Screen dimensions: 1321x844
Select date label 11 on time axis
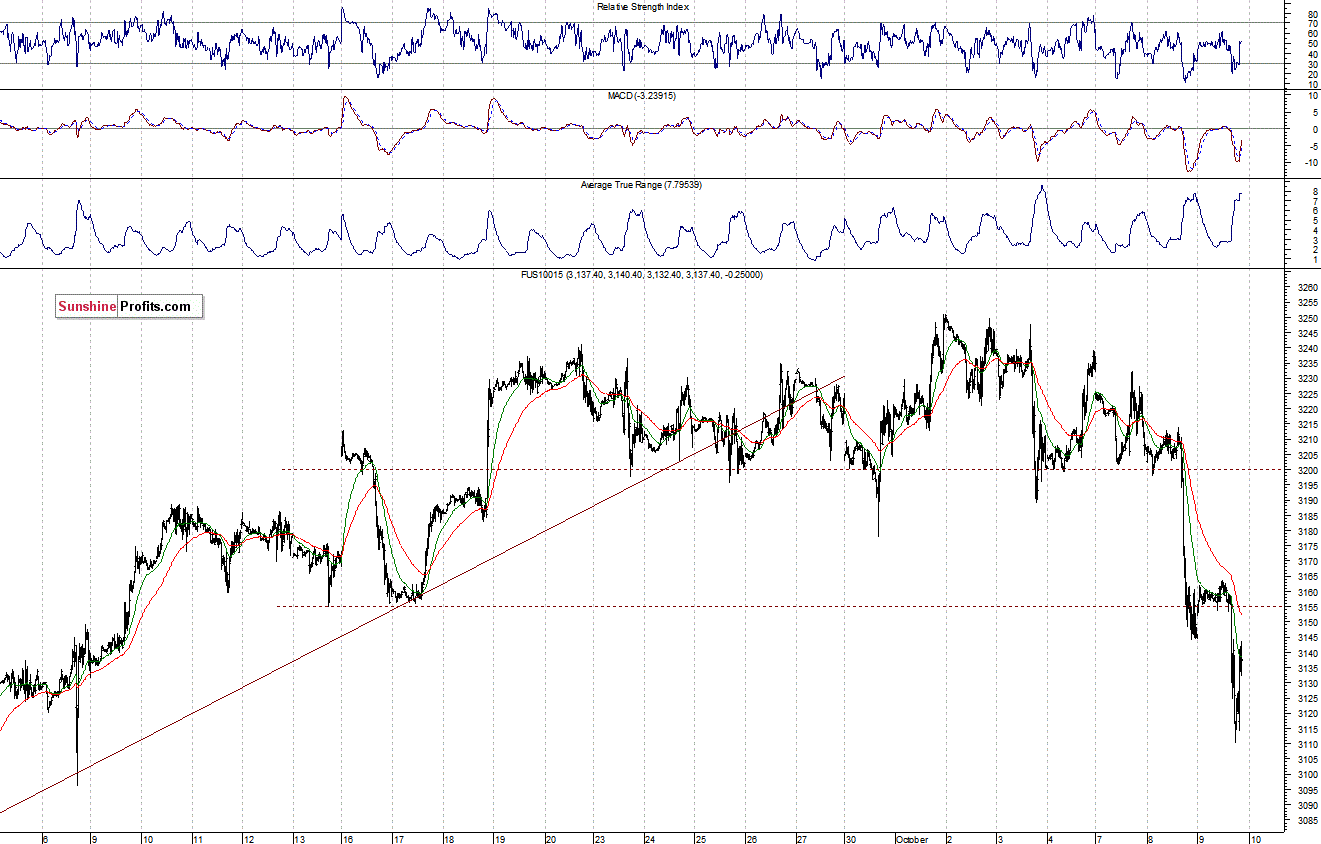(x=198, y=838)
